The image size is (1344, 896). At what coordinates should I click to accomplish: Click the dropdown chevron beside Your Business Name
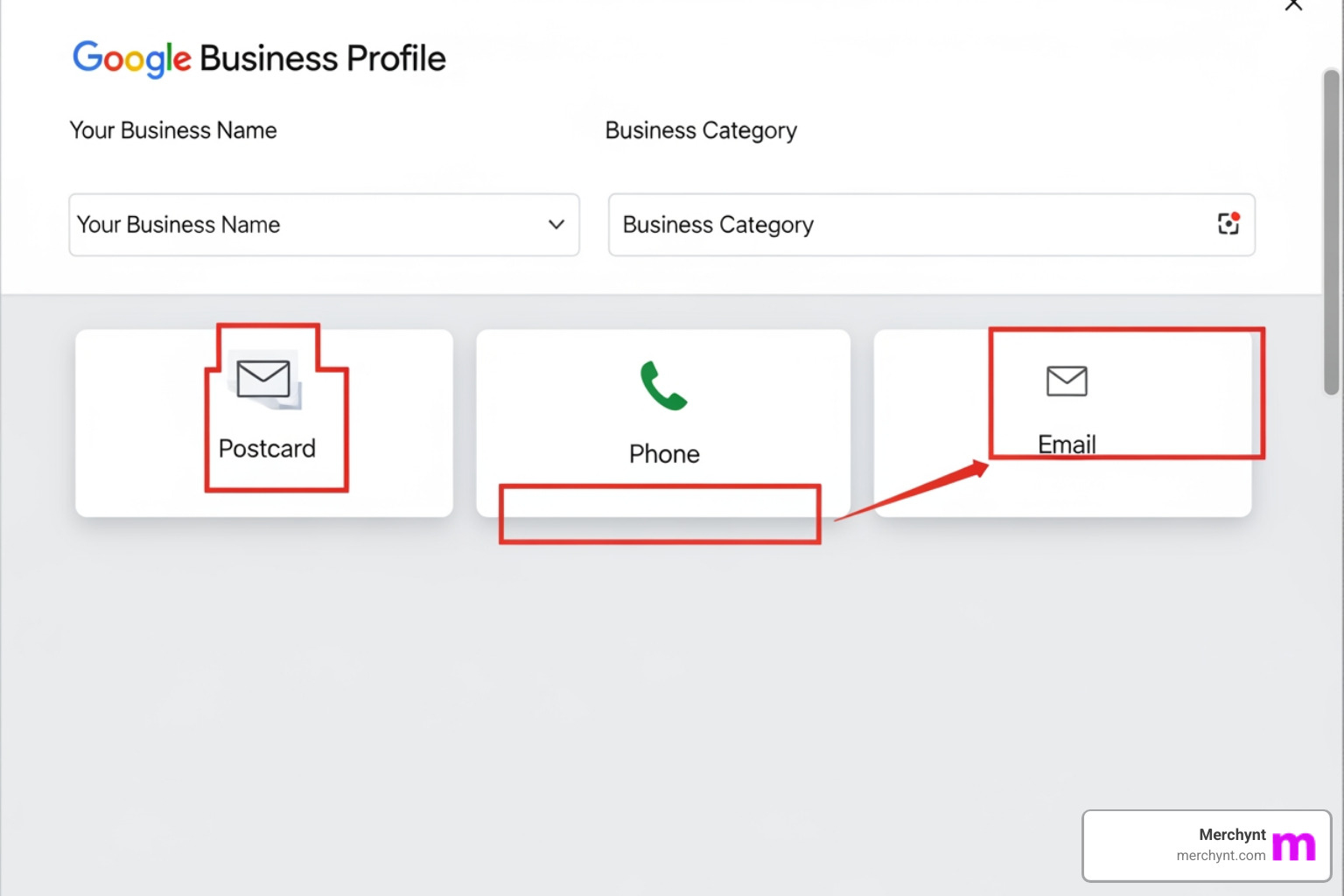point(556,225)
